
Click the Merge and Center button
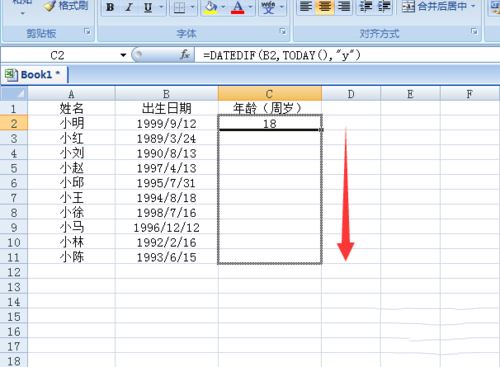point(434,6)
